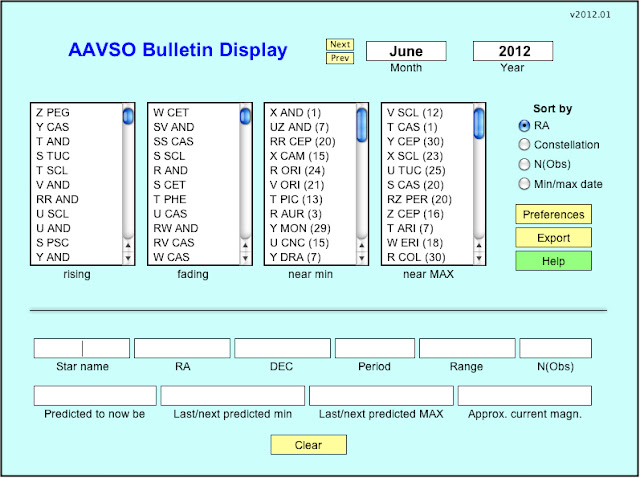
Task: Select RR AND in the rising list
Action: [x=57, y=199]
